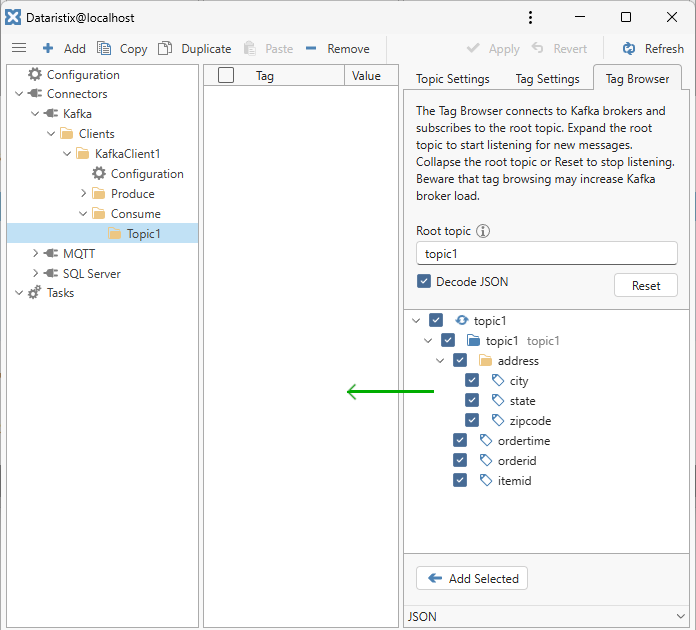Viewport: 696px width, 630px height.
Task: Toggle the select-all checkbox in Tag header
Action: pyautogui.click(x=226, y=76)
